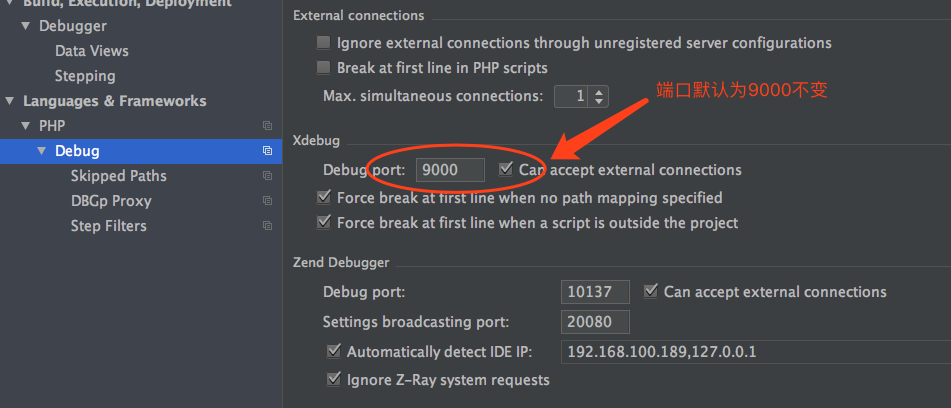Collapse the Languages & Frameworks section

8,101
